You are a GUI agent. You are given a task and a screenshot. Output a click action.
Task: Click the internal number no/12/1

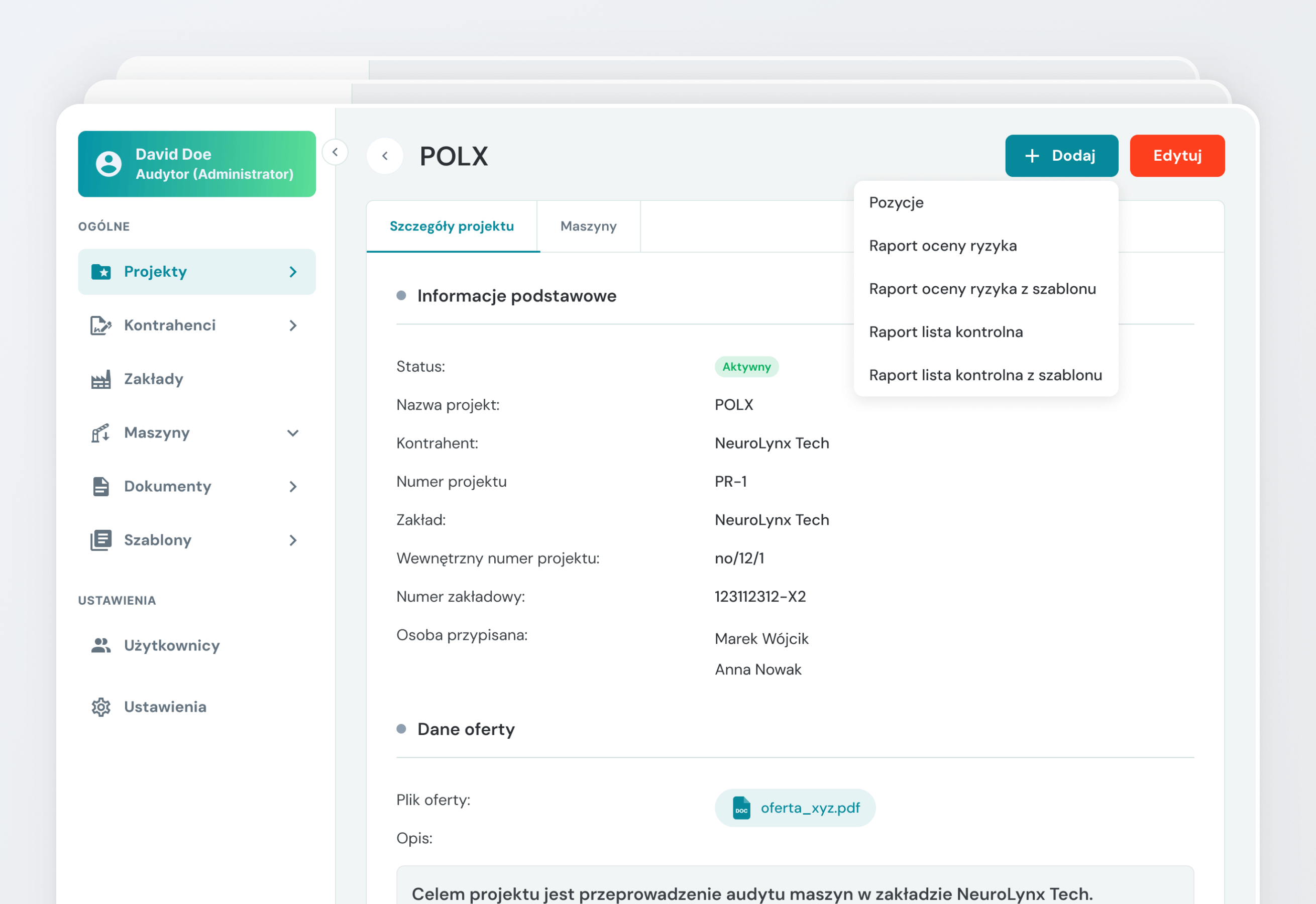coord(739,558)
